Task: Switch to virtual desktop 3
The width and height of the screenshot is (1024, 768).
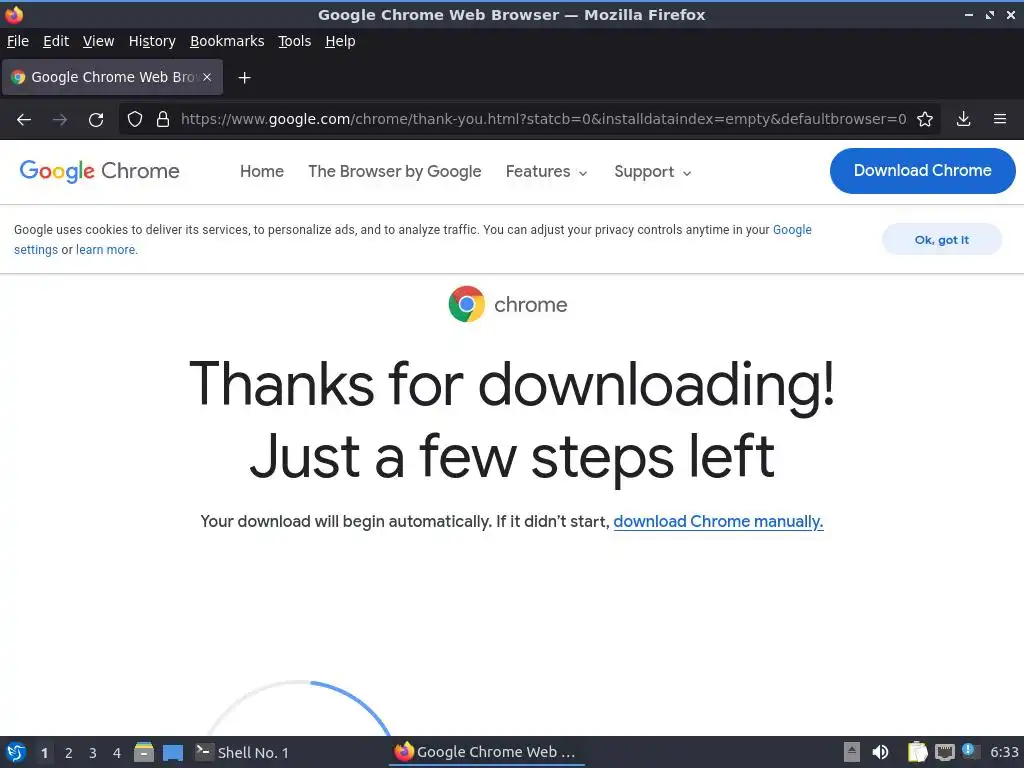Action: point(93,753)
